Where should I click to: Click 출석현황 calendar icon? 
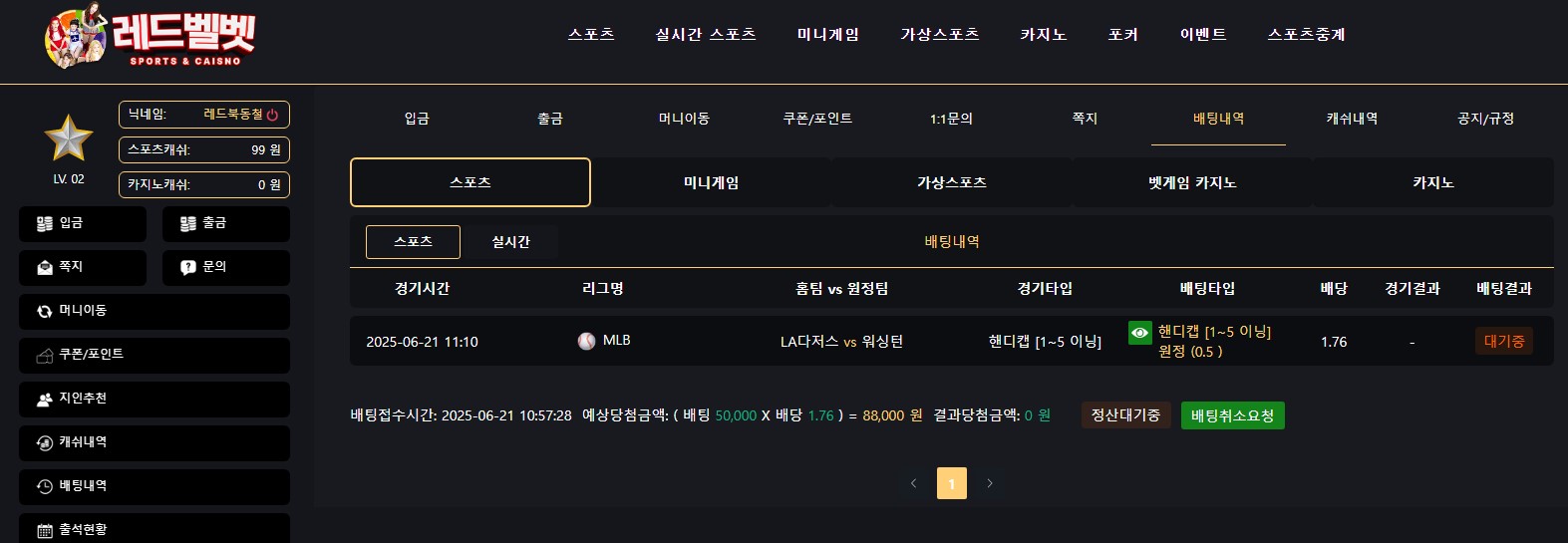pyautogui.click(x=45, y=530)
